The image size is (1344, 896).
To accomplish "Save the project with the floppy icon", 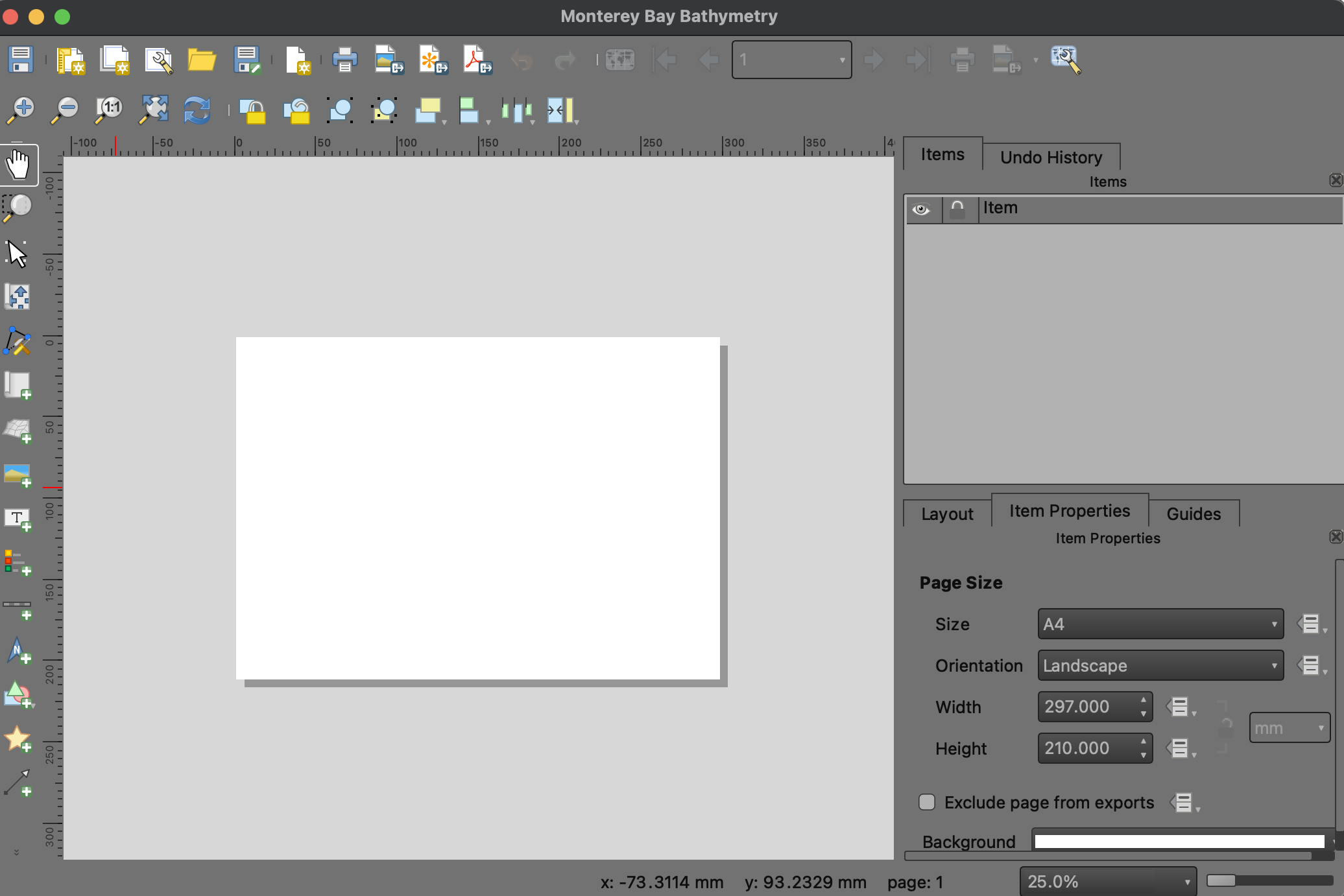I will pyautogui.click(x=21, y=60).
